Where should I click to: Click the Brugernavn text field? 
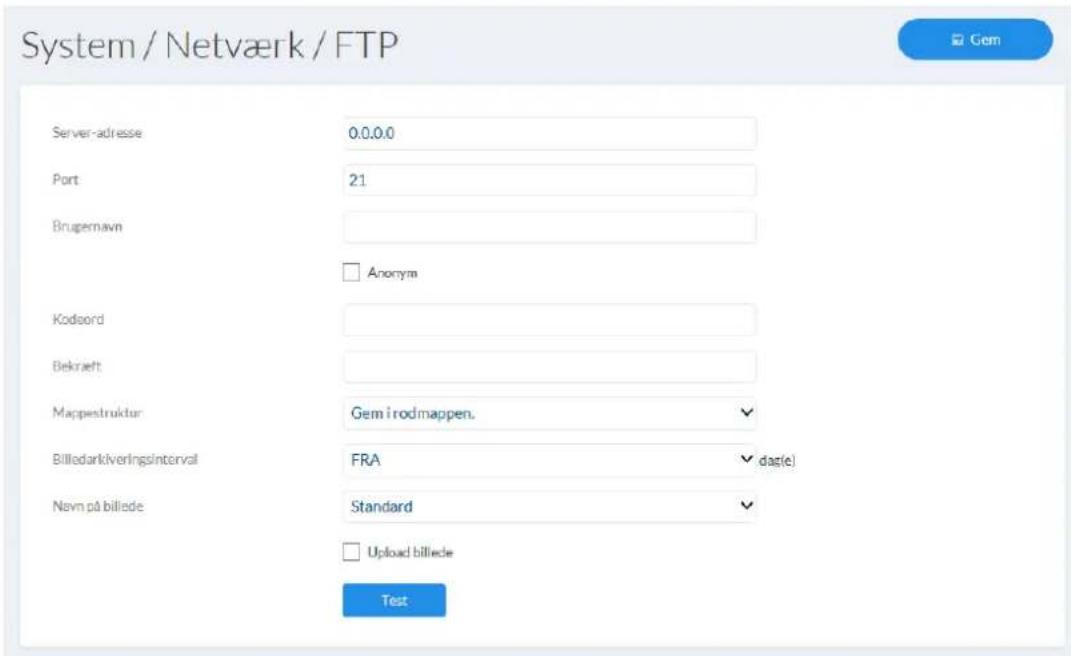click(550, 227)
